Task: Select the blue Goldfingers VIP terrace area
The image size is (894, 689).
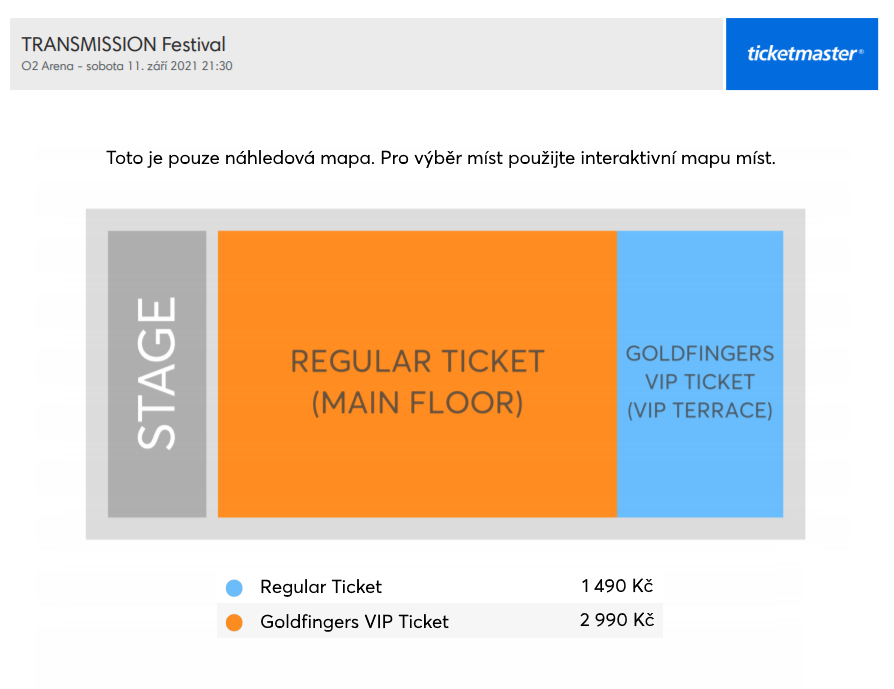Action: 700,374
